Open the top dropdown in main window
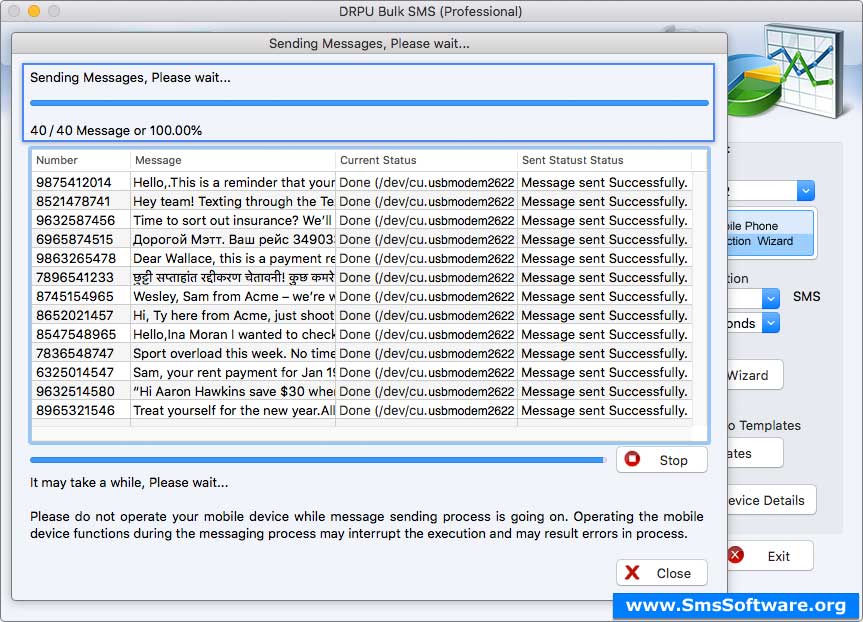 point(805,191)
